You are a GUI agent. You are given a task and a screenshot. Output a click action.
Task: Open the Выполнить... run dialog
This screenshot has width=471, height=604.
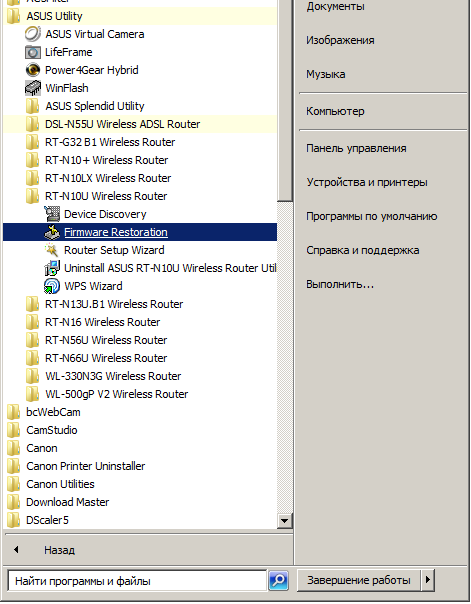point(340,284)
